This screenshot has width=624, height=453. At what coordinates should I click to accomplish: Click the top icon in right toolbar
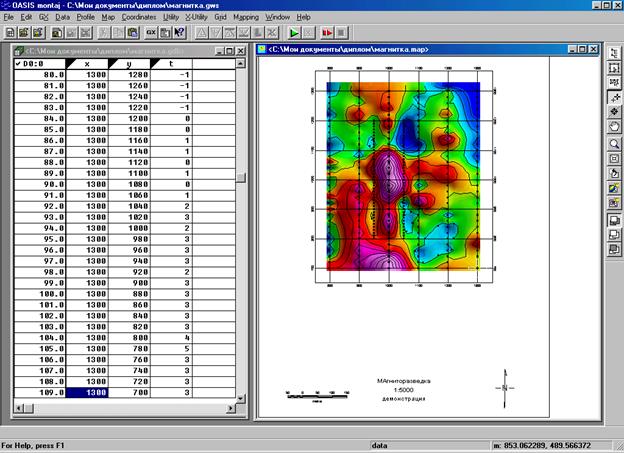click(x=614, y=51)
